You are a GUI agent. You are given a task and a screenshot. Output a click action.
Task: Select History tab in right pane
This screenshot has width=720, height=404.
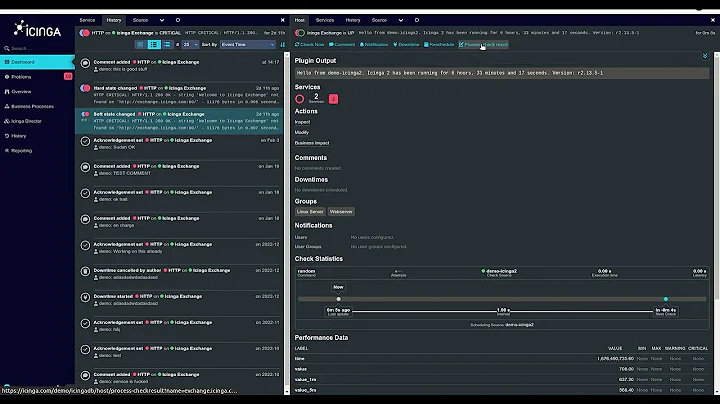click(x=353, y=20)
